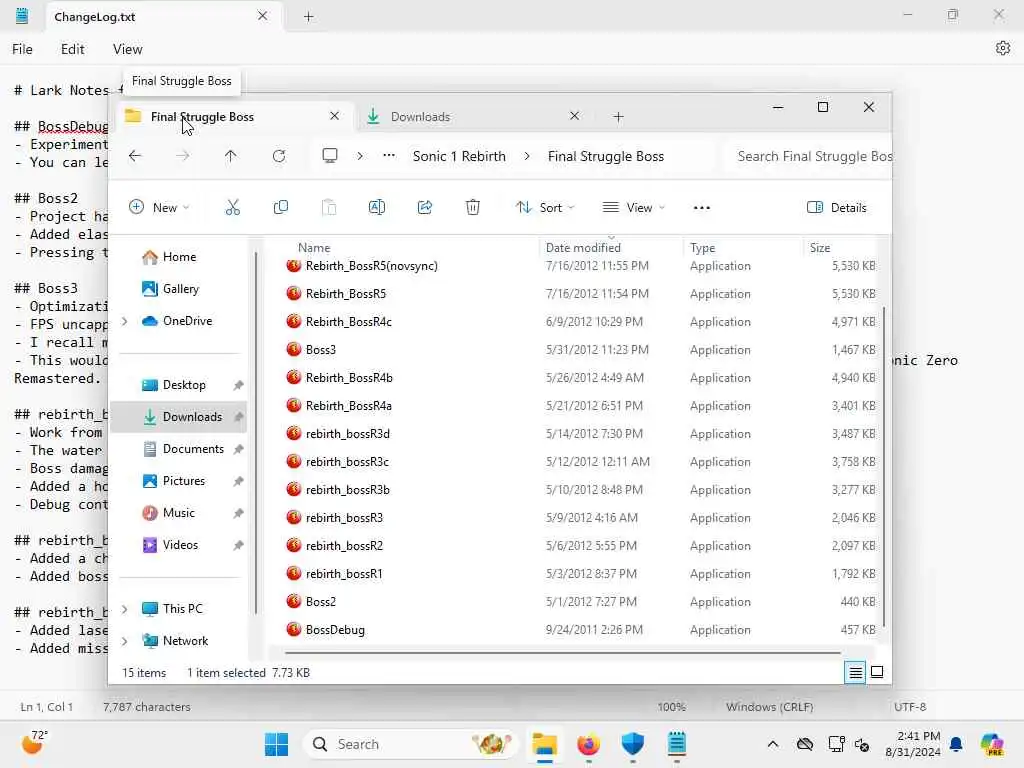This screenshot has height=768, width=1024.
Task: Sort files by Type column header
Action: click(x=703, y=248)
